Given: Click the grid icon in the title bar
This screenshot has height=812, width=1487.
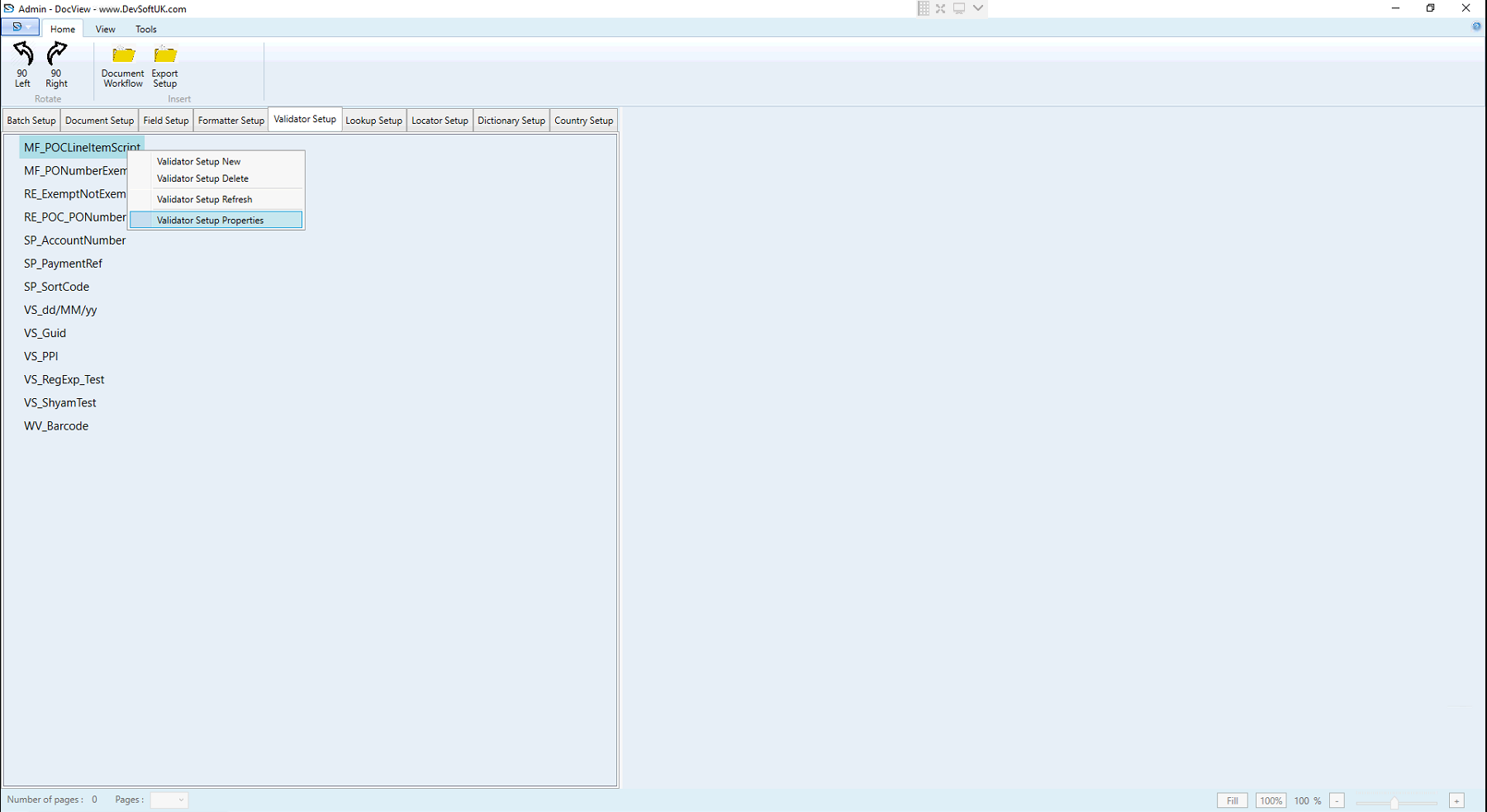Looking at the screenshot, I should tap(923, 8).
